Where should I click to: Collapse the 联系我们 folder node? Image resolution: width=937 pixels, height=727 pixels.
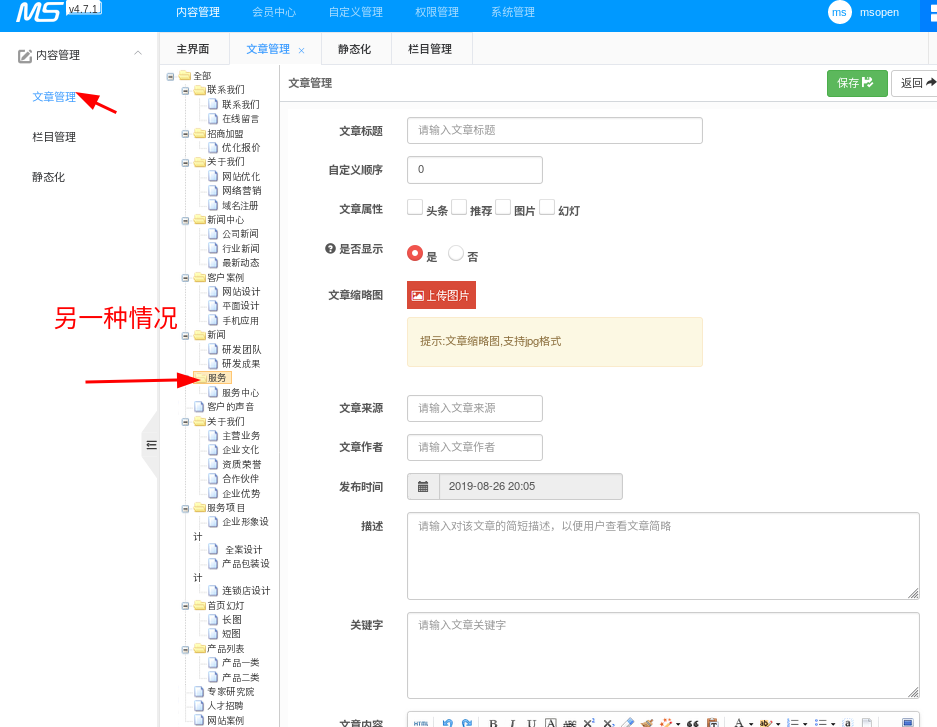185,91
